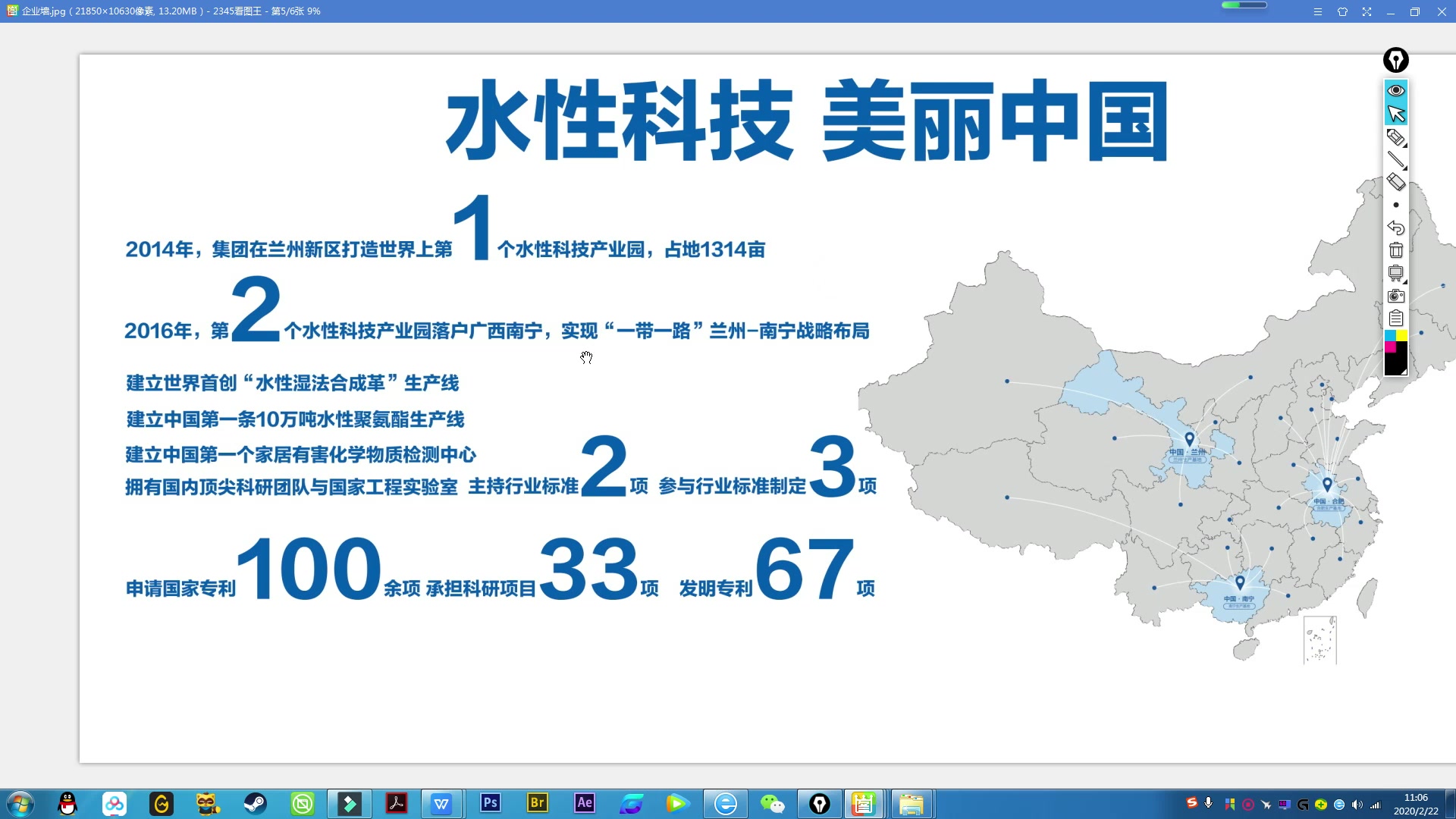Pick the cyan color swatch
This screenshot has width=1456, height=819.
1391,335
